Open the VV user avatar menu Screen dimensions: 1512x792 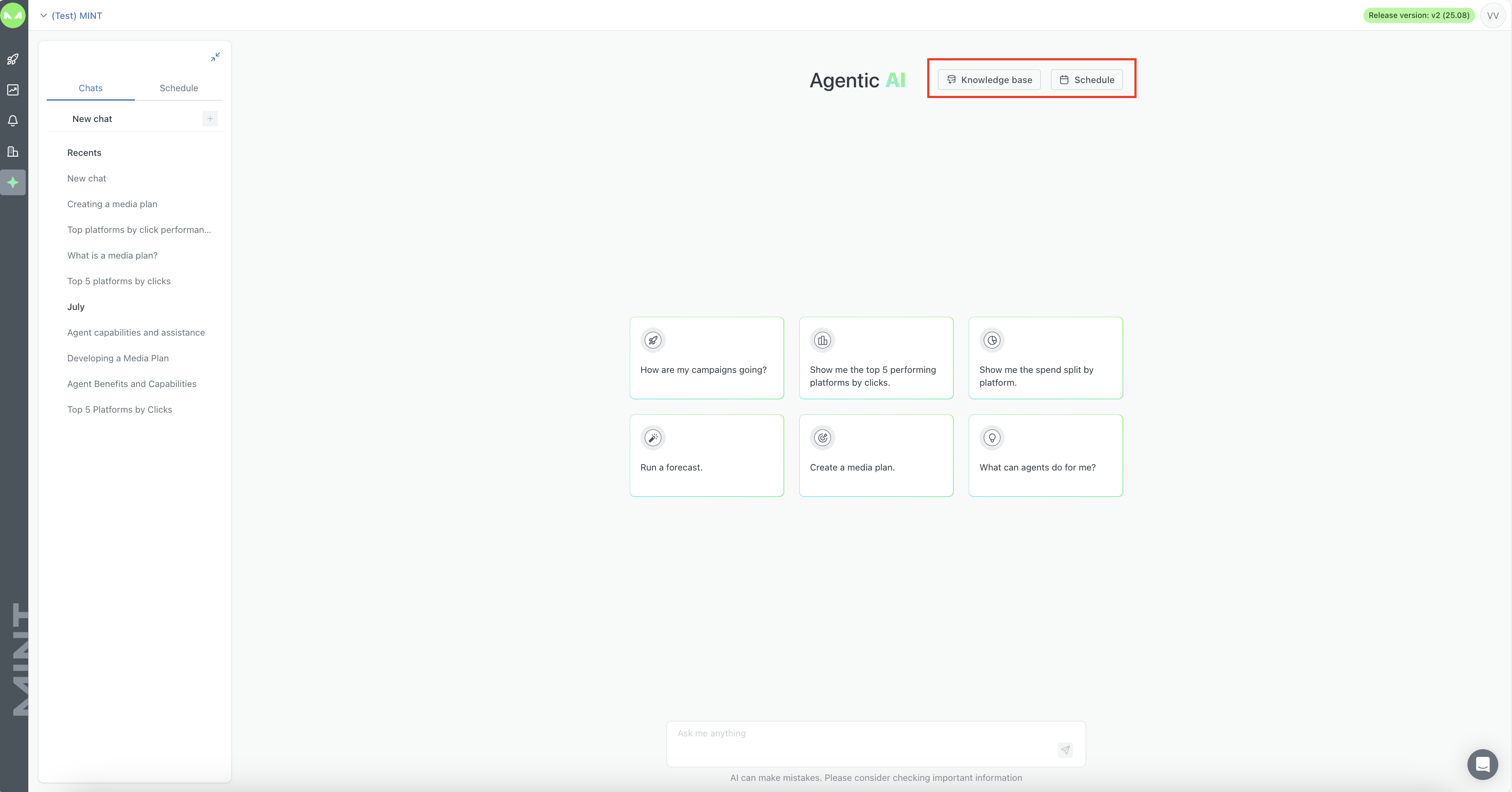(x=1493, y=16)
